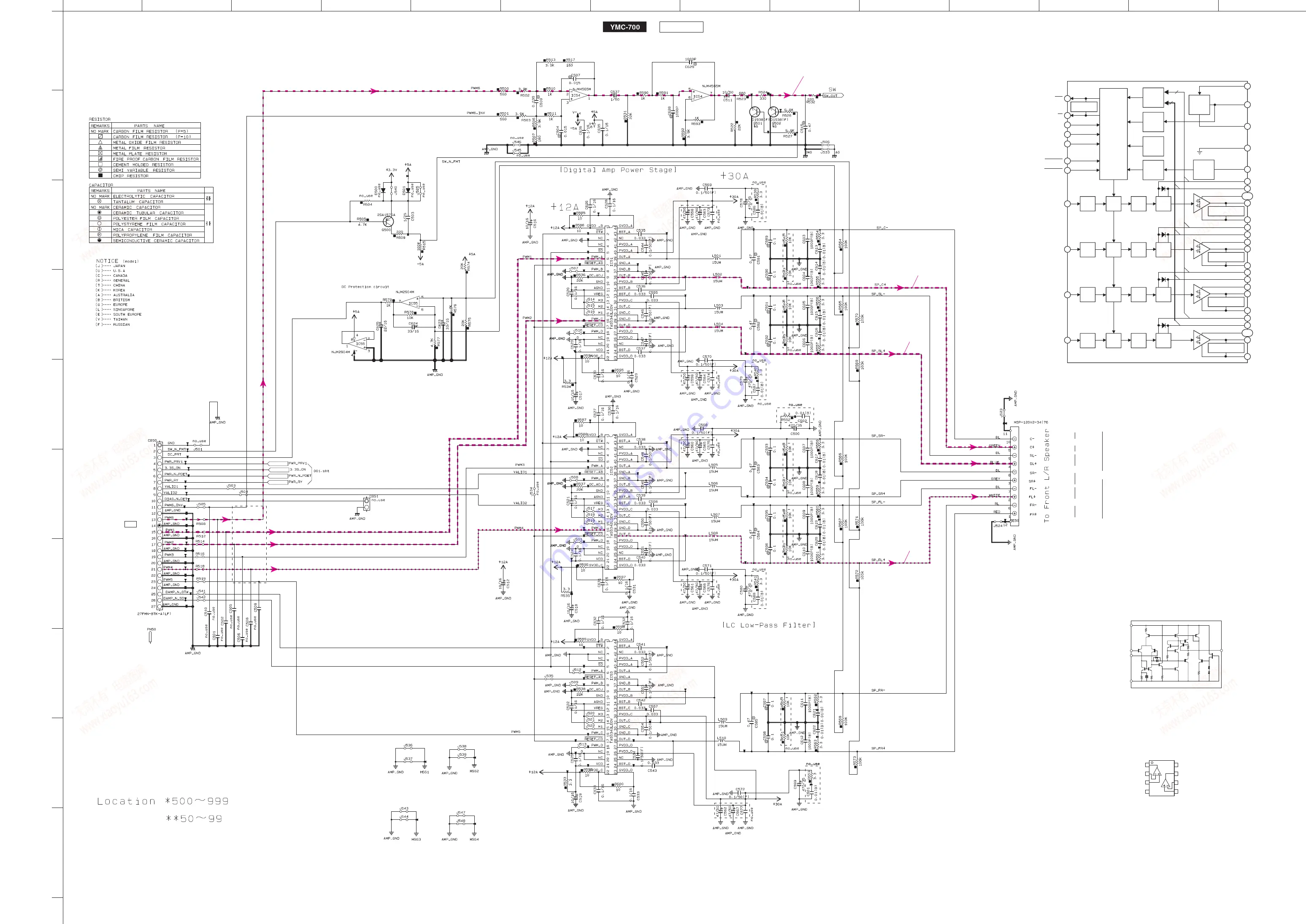Click the RED wire color label
Viewport: 1306px width, 924px height.
(x=996, y=511)
